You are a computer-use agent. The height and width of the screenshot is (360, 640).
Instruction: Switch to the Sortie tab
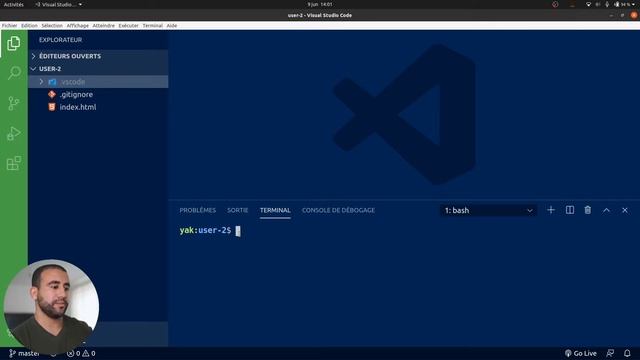238,210
